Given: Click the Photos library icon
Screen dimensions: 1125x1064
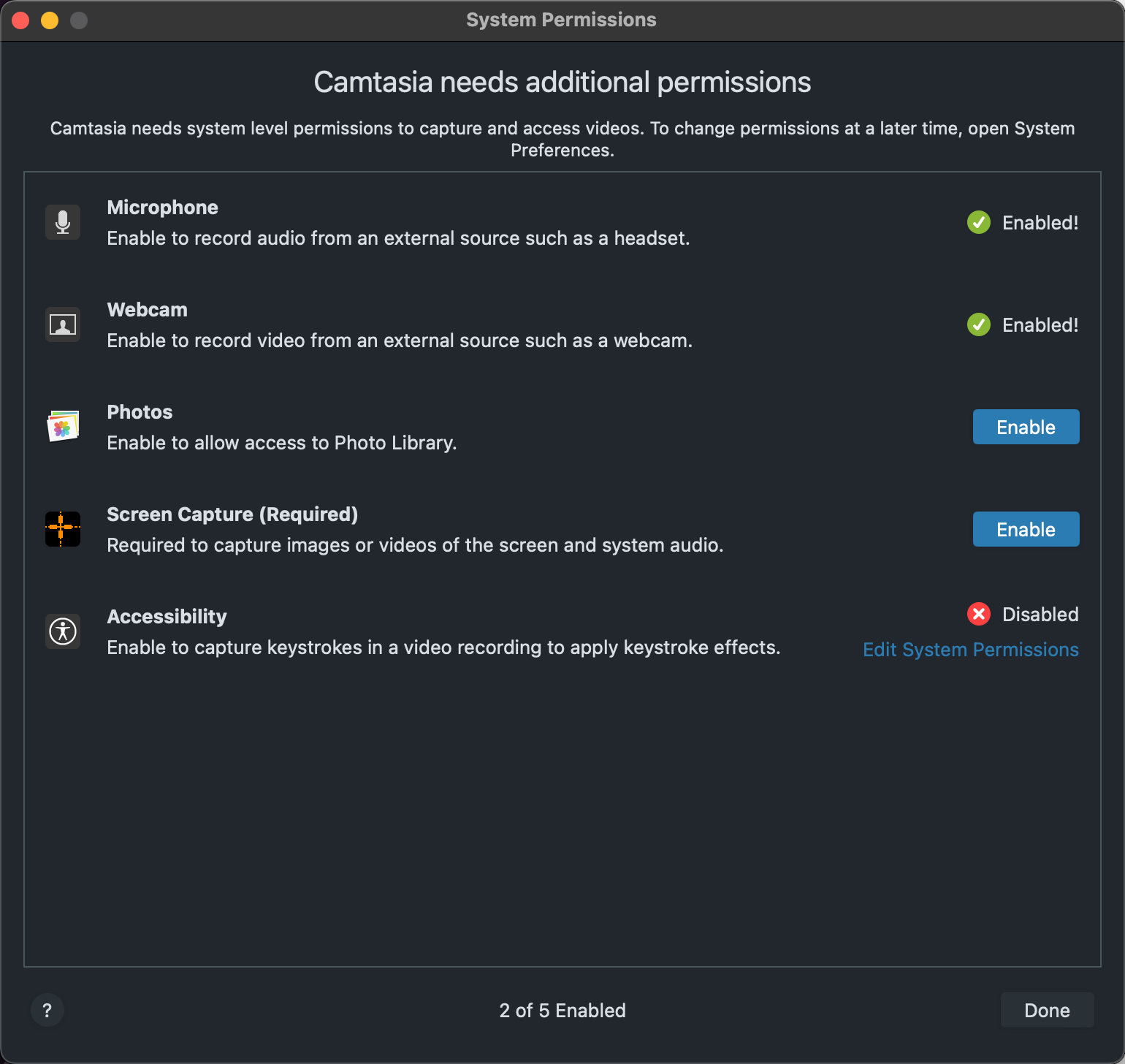Looking at the screenshot, I should click(63, 427).
